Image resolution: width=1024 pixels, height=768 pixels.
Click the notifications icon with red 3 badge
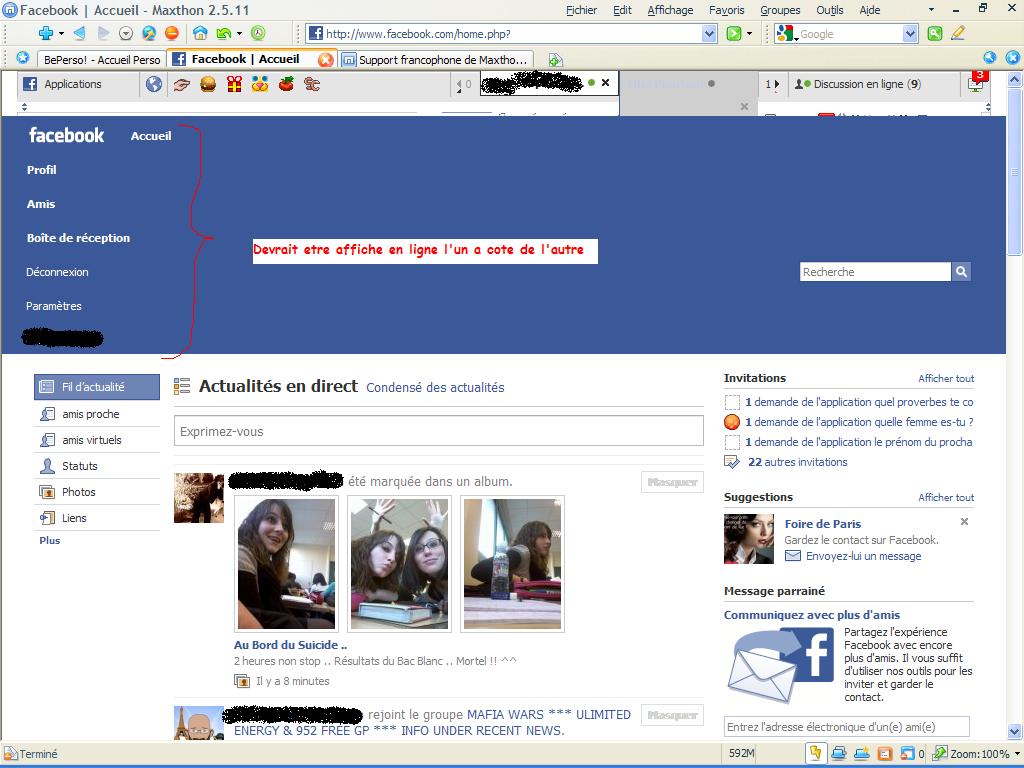[x=976, y=84]
